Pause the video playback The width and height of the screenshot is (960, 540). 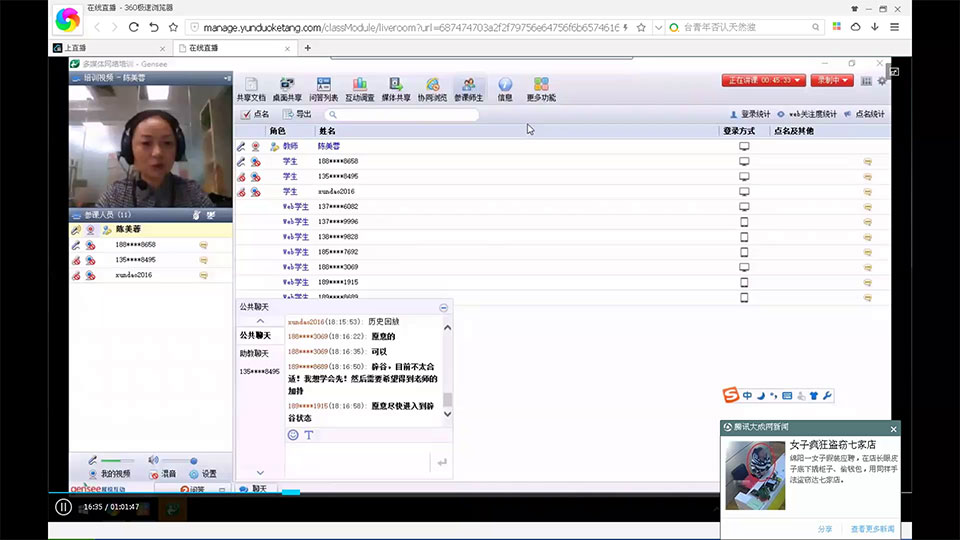(x=63, y=507)
